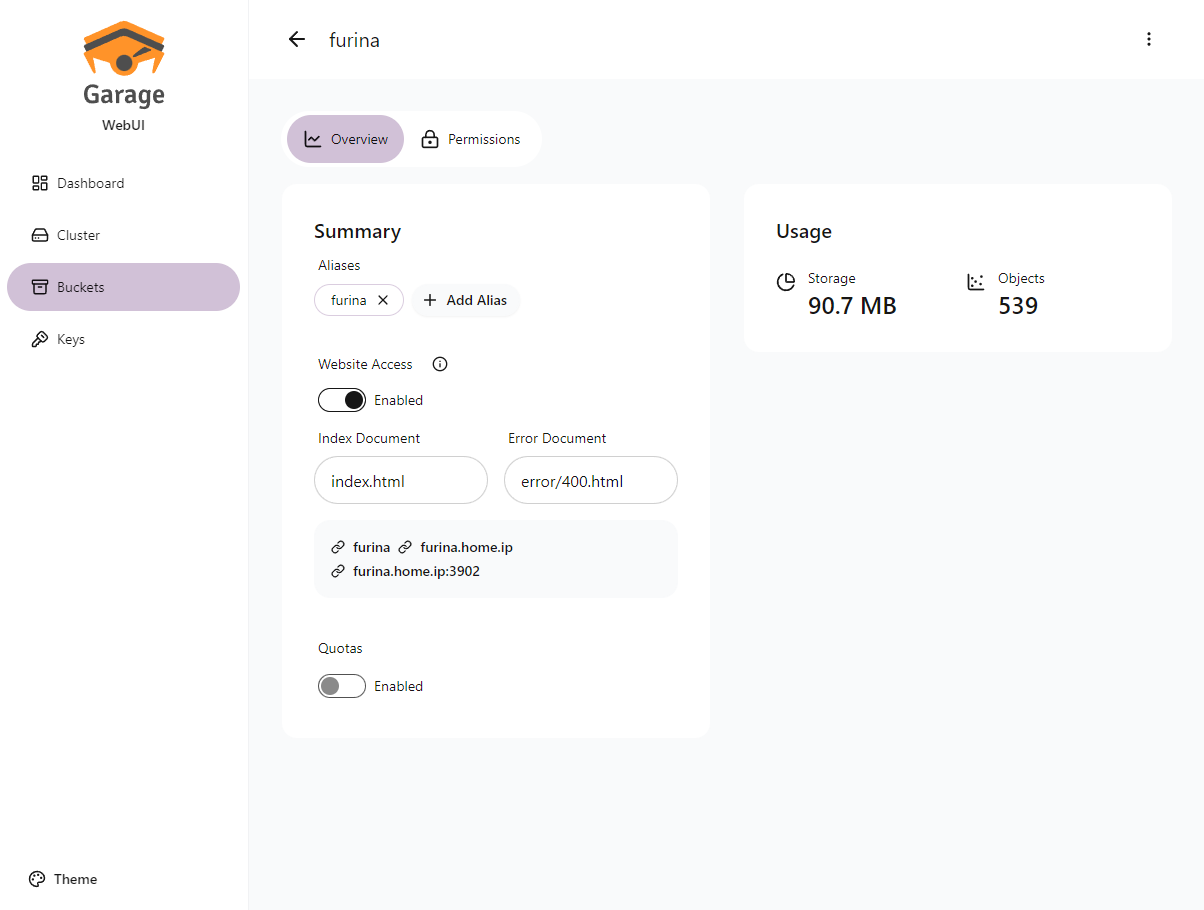The height and width of the screenshot is (910, 1204).
Task: Click the Objects scatter chart icon
Action: click(x=976, y=282)
